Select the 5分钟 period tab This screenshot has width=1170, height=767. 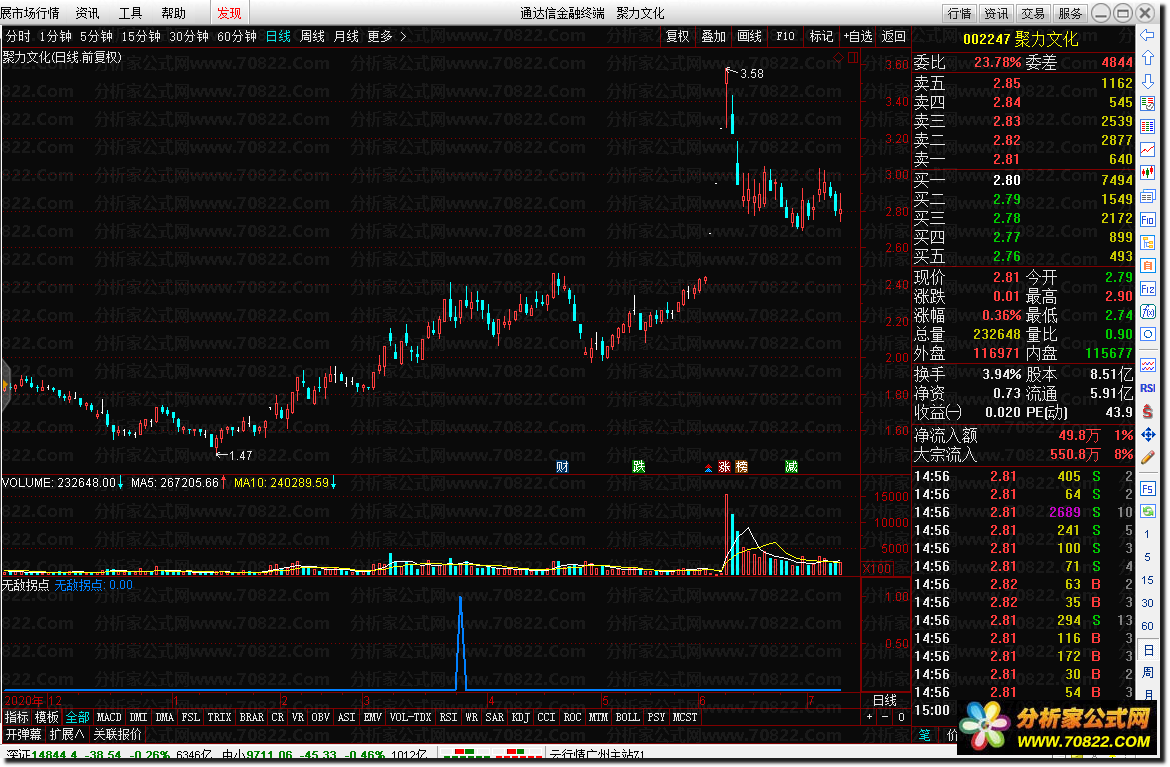pos(96,36)
